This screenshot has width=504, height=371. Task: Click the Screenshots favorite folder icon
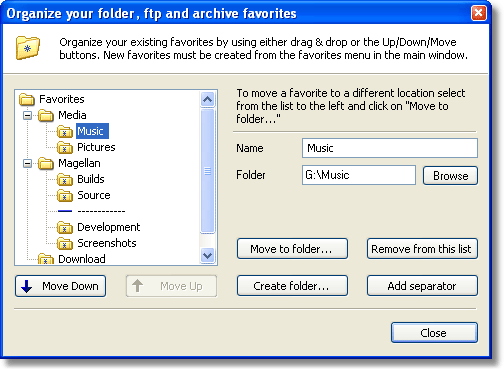click(x=65, y=244)
